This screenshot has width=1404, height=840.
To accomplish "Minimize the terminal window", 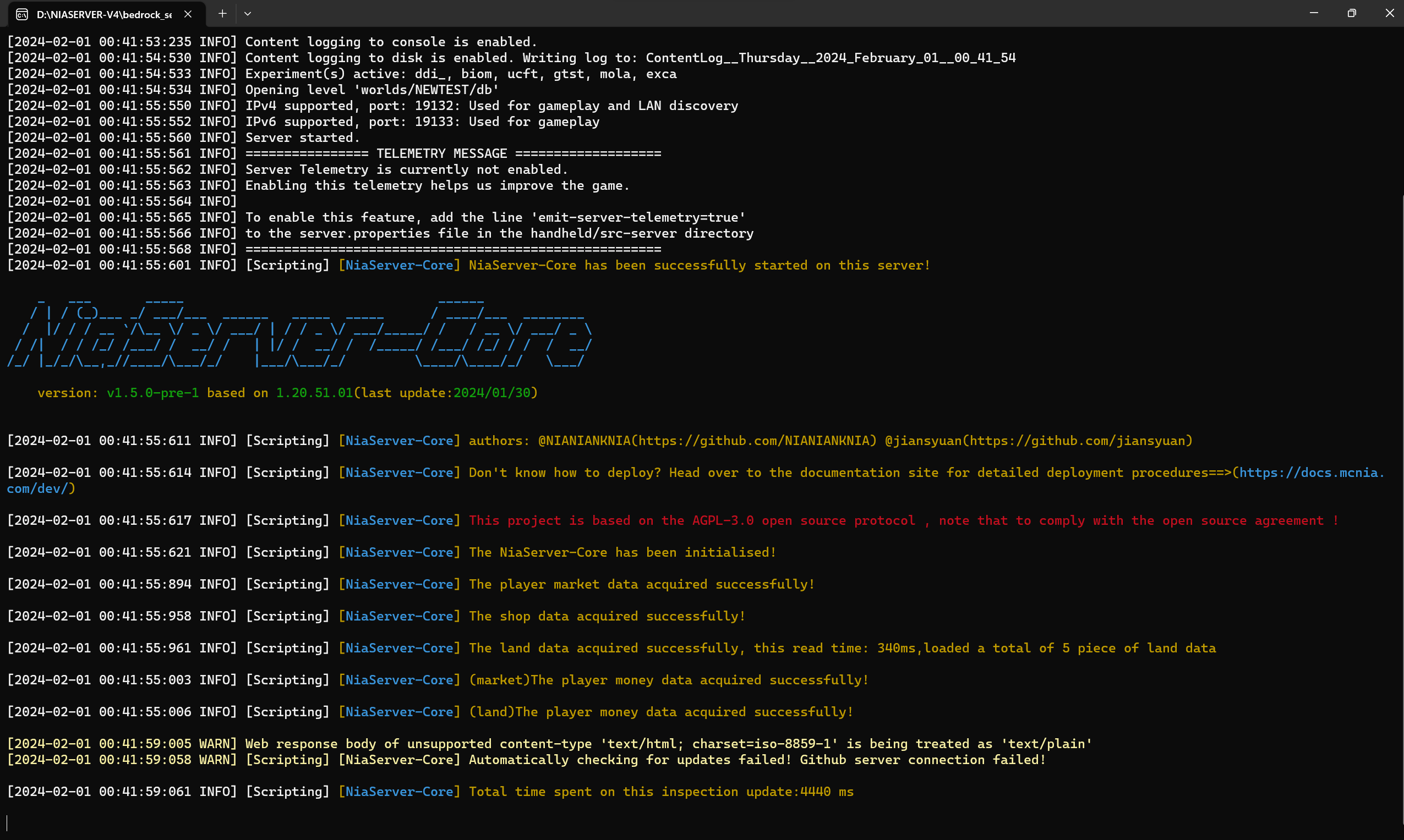I will (x=1313, y=13).
